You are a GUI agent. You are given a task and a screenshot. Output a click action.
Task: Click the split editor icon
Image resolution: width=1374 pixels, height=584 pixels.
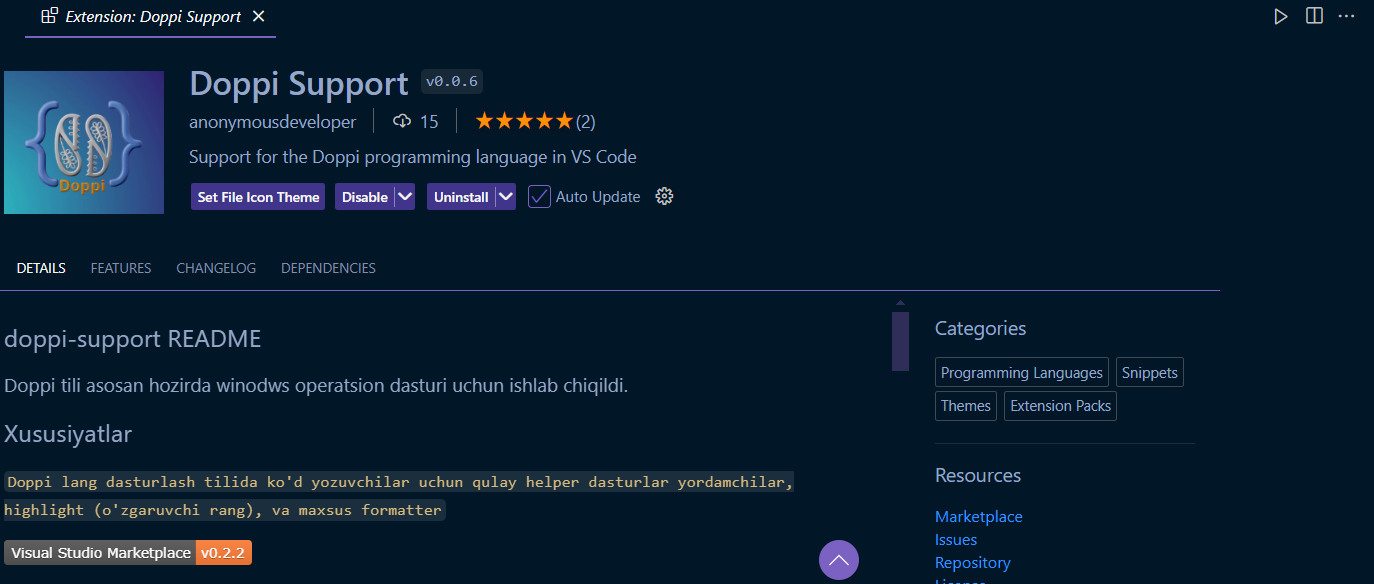tap(1314, 16)
